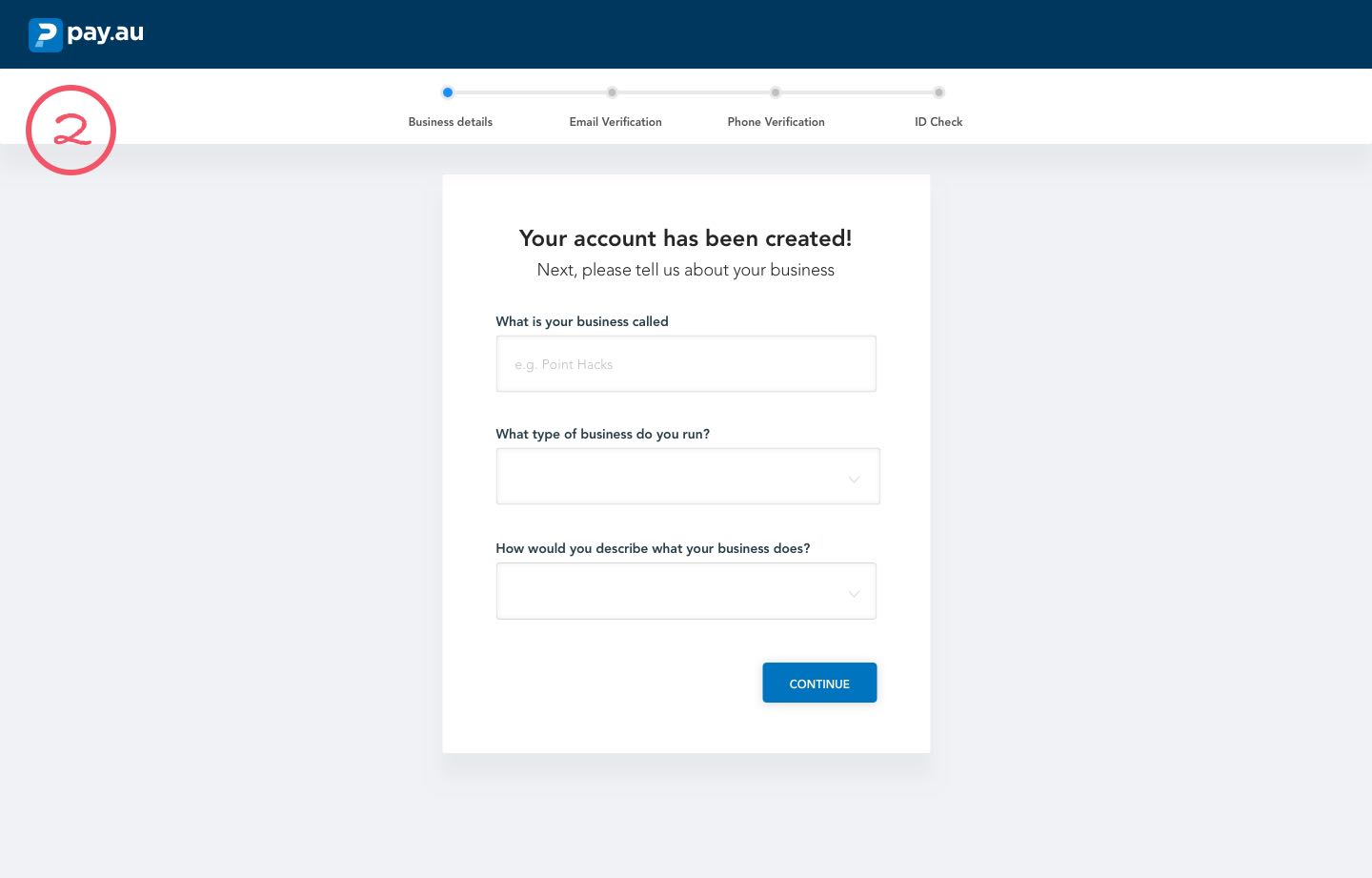Click the 'What is your business called' label
Image resolution: width=1372 pixels, height=878 pixels.
pos(581,321)
